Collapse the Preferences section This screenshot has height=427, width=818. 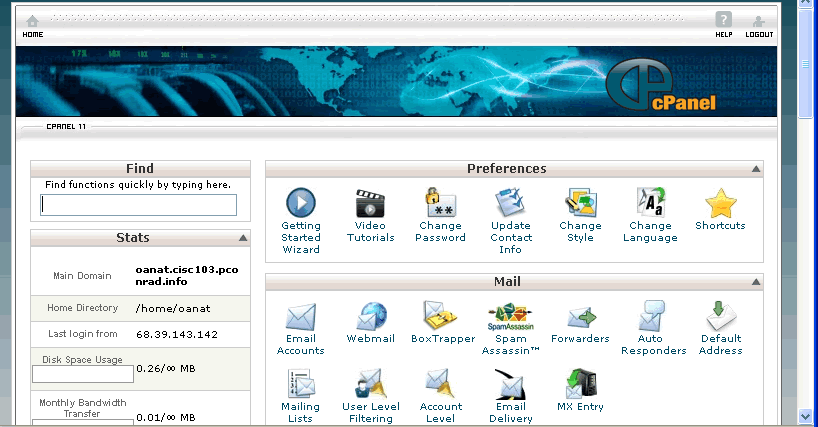756,168
